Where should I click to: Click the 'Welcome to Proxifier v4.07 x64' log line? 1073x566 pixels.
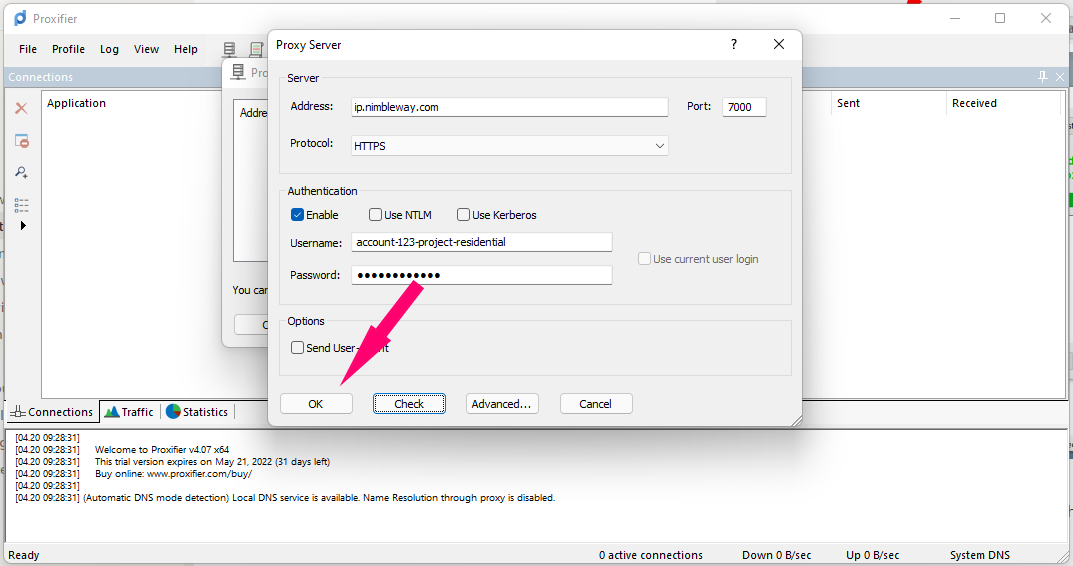162,450
